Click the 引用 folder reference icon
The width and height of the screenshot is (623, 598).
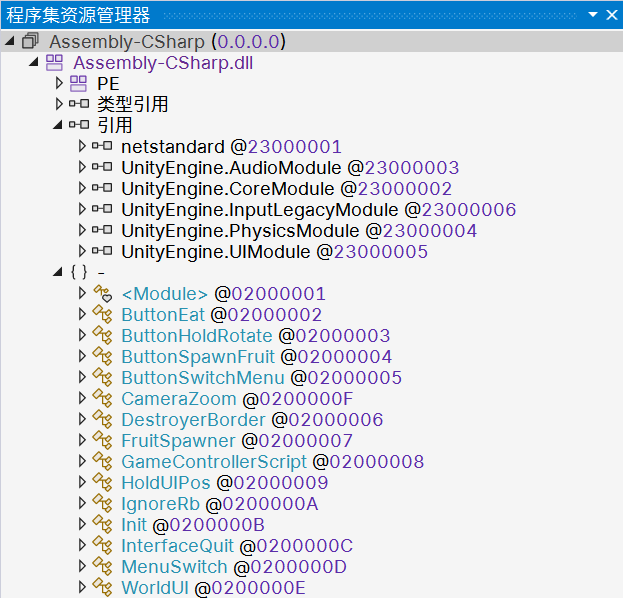[x=79, y=124]
